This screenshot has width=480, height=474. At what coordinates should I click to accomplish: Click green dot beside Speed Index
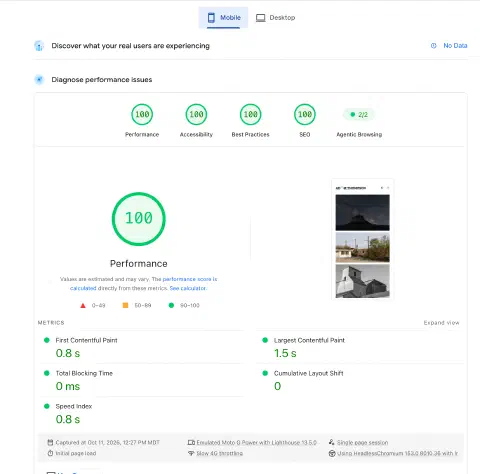47,406
